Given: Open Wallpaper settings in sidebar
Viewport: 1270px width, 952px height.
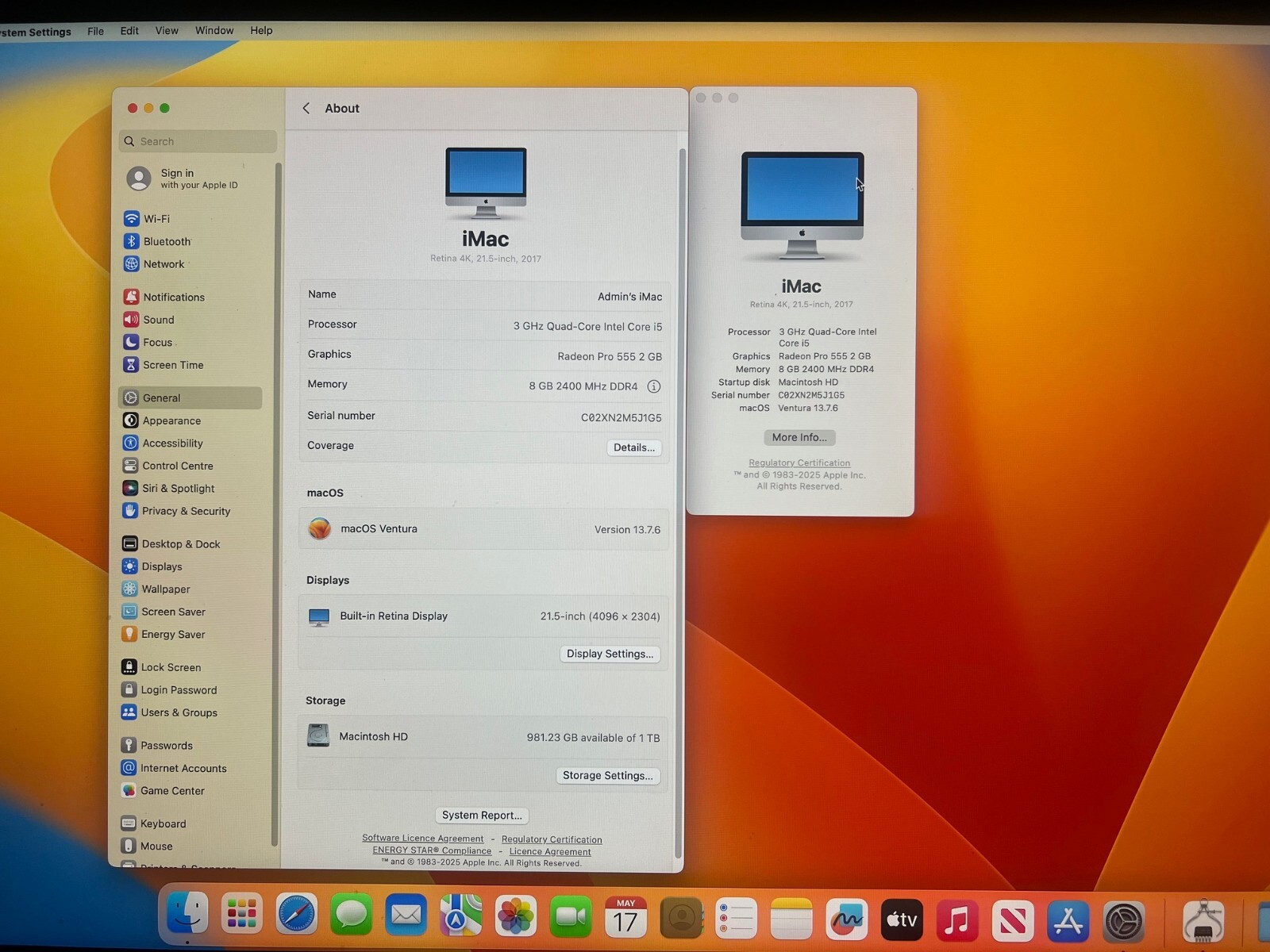Looking at the screenshot, I should click(156, 589).
